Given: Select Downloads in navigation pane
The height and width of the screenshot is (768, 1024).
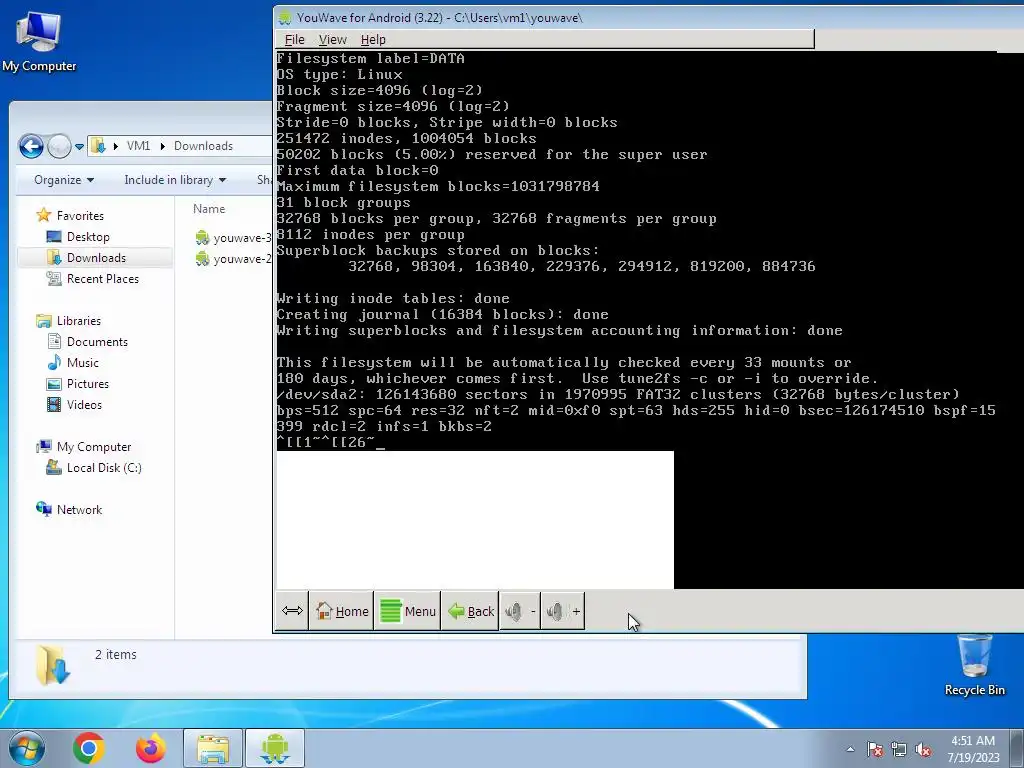Looking at the screenshot, I should [95, 257].
